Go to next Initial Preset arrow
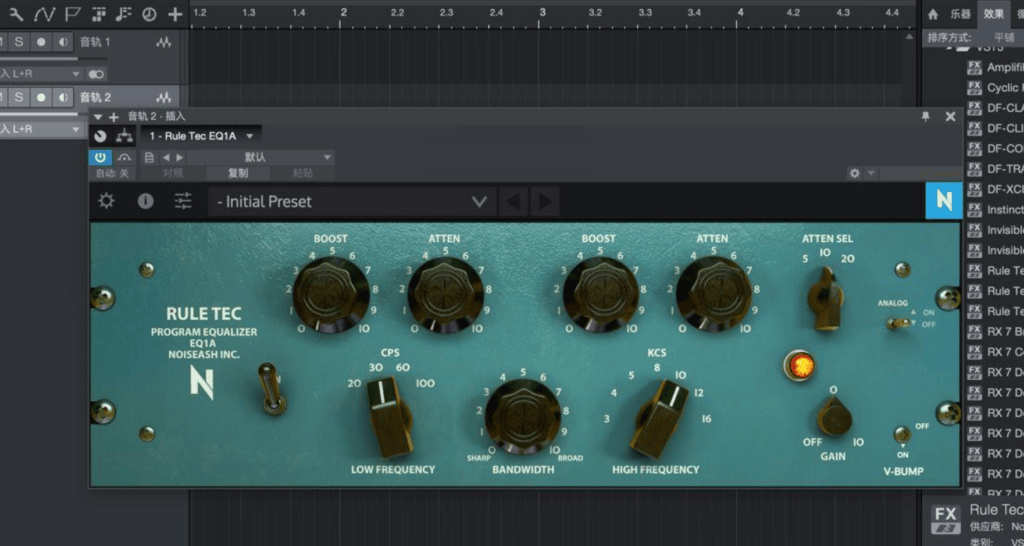Screen dimensions: 1024x546 tap(545, 202)
